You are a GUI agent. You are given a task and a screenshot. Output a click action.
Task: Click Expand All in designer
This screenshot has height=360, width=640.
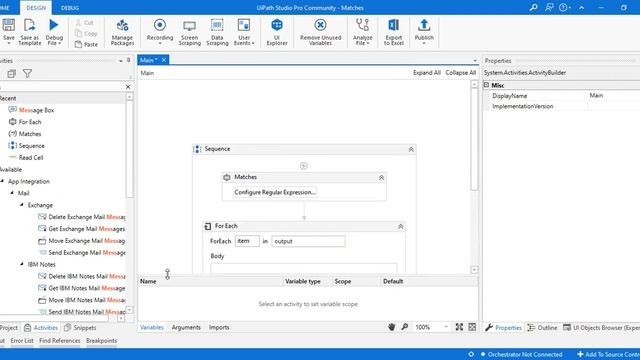(427, 73)
